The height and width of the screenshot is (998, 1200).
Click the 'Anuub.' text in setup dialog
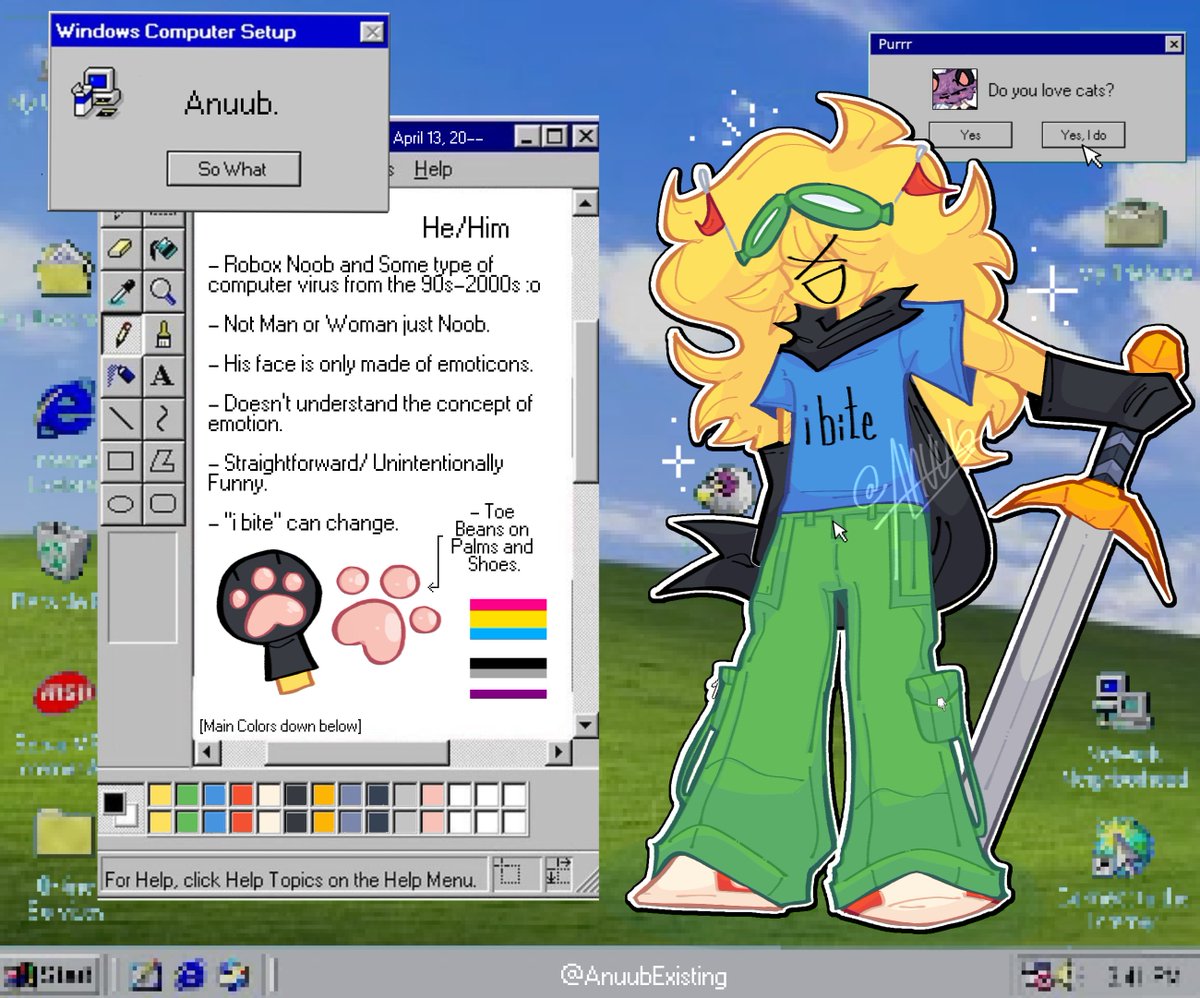click(x=231, y=104)
